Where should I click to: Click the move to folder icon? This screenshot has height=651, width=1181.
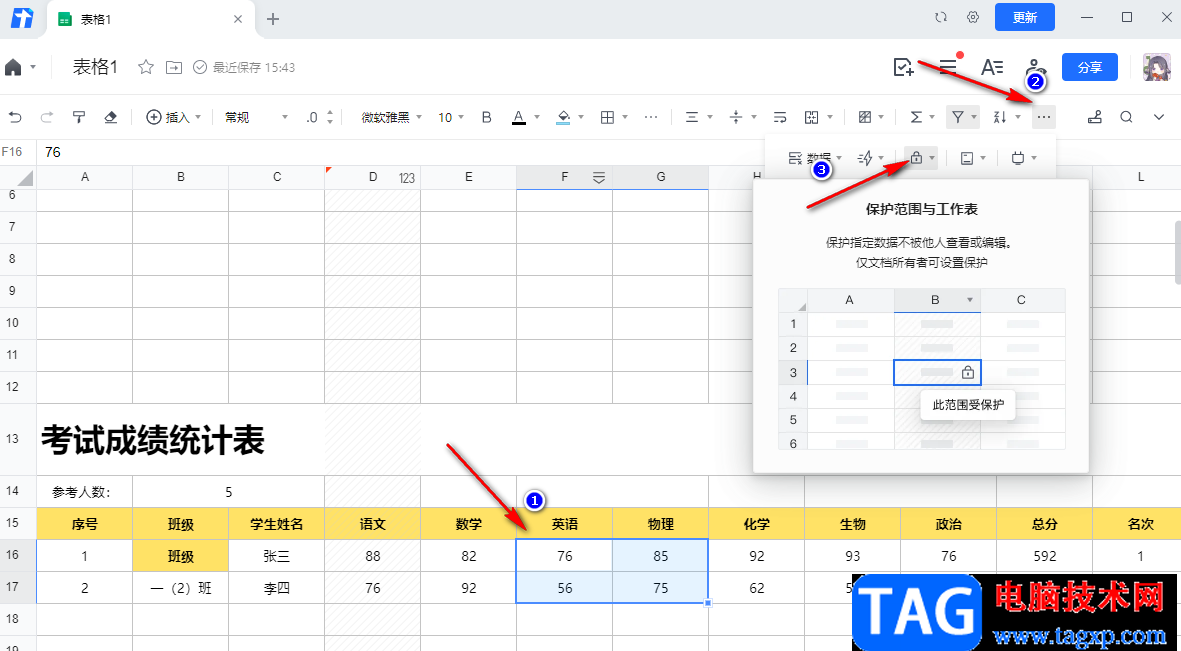pos(174,67)
